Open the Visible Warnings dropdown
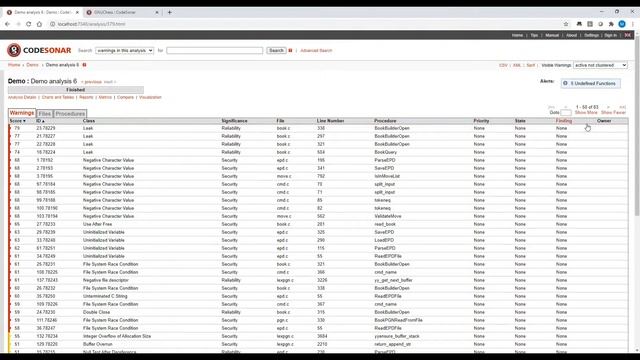The width and height of the screenshot is (640, 360). [600, 65]
